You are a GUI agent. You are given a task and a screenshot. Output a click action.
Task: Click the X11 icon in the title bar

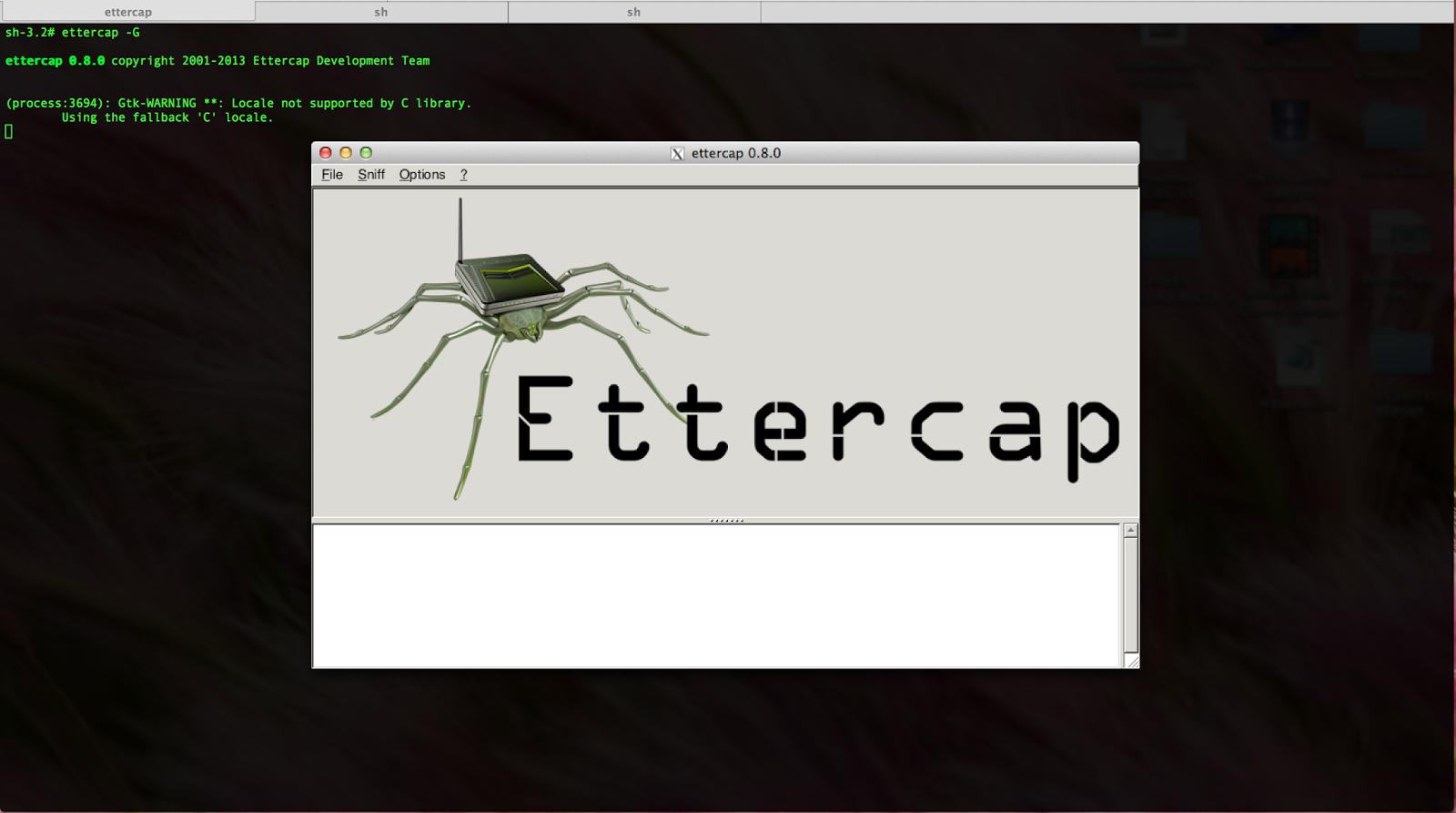tap(677, 153)
